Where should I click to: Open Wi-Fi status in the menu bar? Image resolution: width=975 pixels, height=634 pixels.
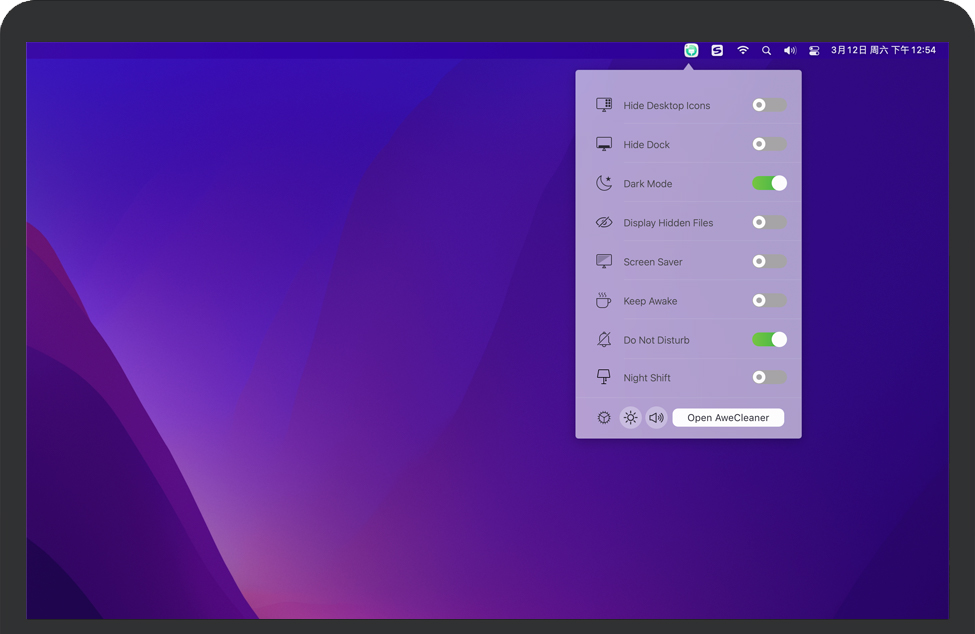(742, 50)
